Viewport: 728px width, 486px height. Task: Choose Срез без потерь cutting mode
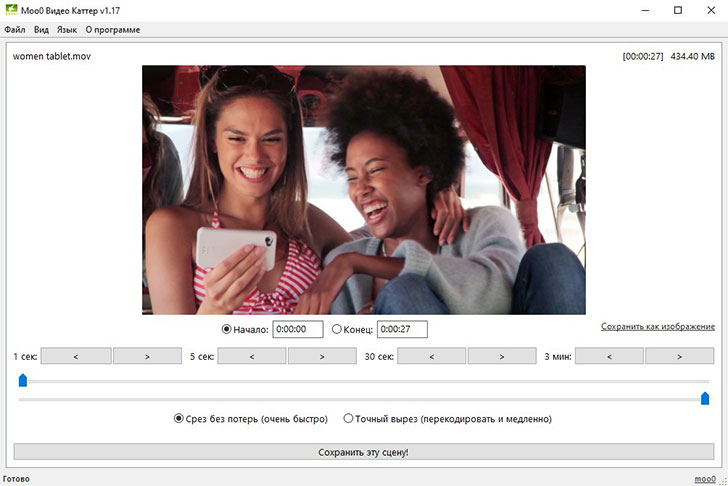[180, 419]
